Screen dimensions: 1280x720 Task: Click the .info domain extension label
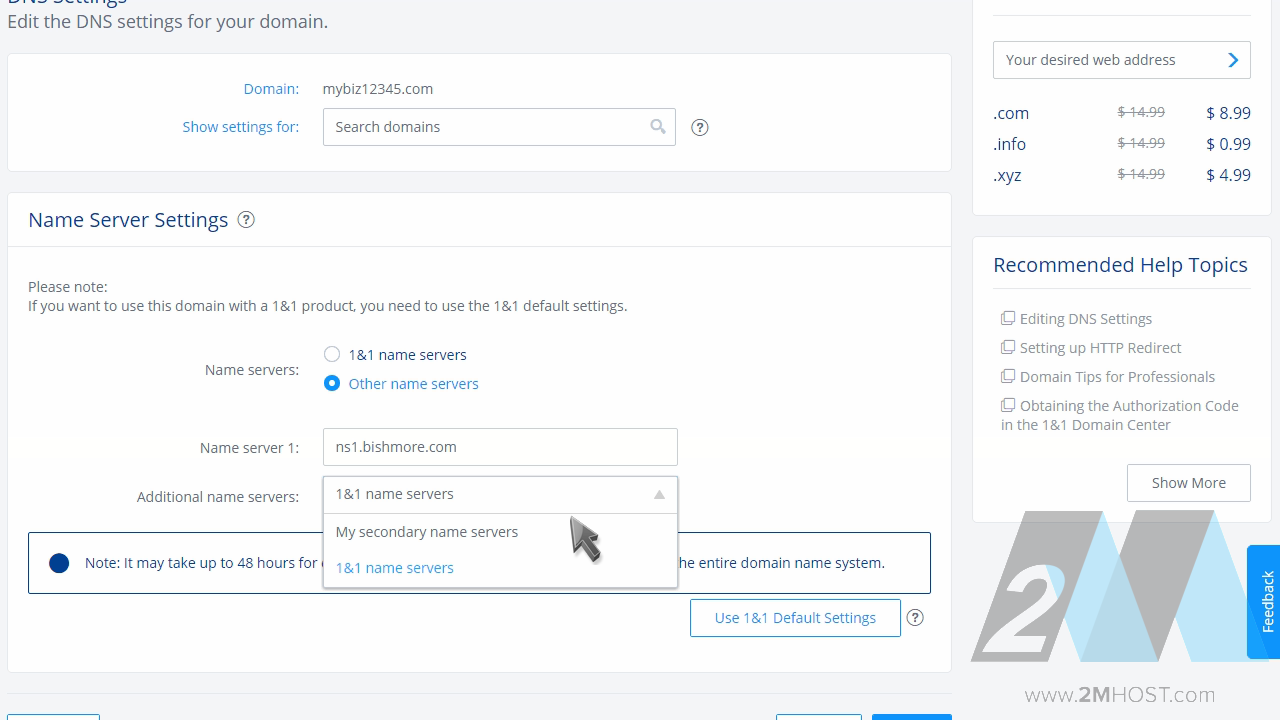(1009, 144)
